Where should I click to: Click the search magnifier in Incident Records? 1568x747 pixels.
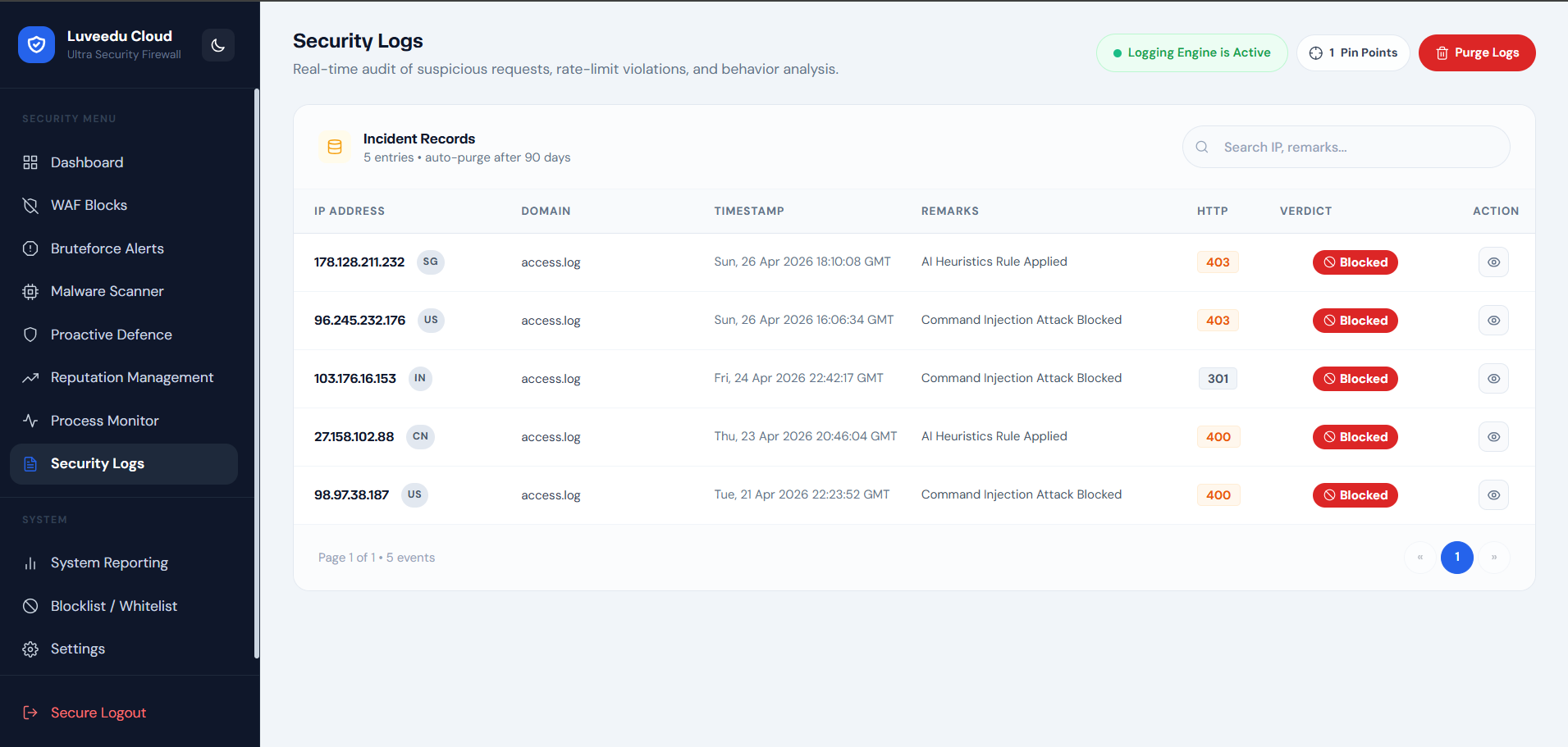[x=1201, y=147]
